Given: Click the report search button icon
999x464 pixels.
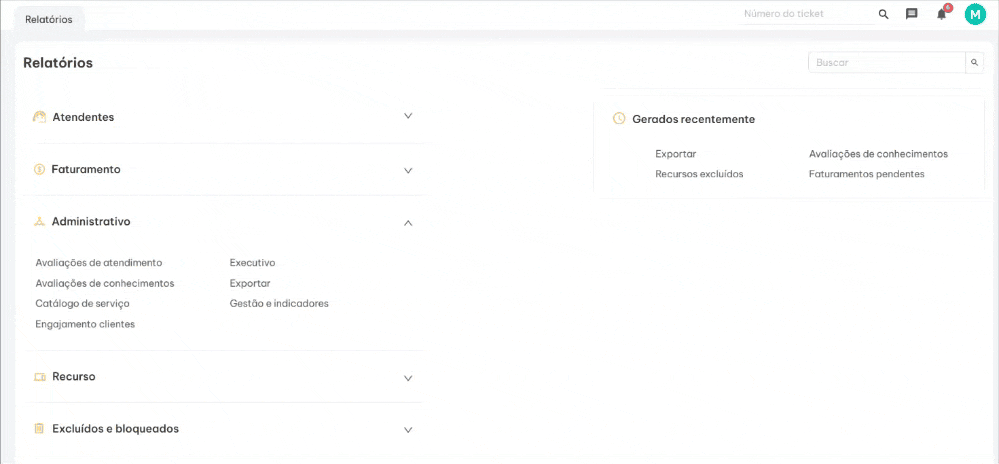Looking at the screenshot, I should pos(975,62).
